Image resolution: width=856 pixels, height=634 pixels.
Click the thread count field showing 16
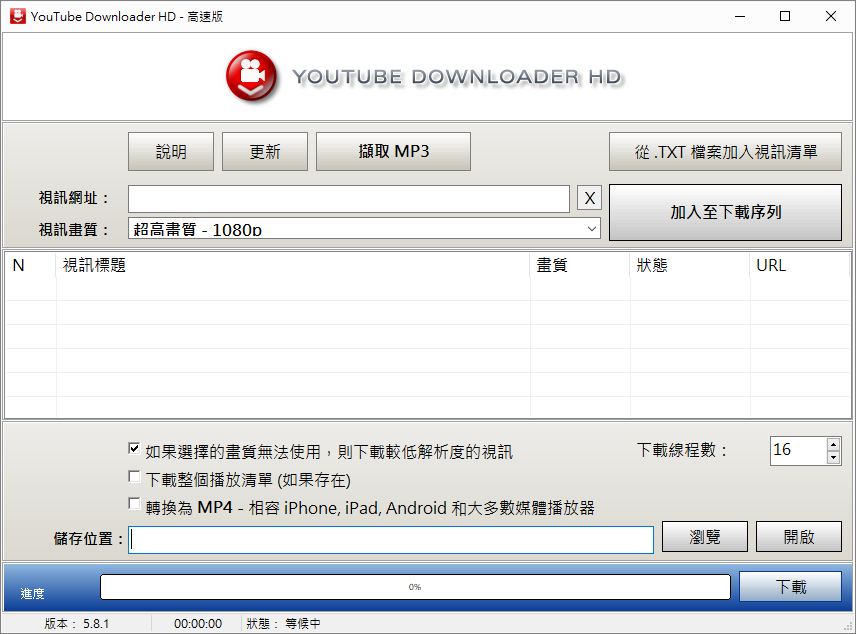(798, 451)
